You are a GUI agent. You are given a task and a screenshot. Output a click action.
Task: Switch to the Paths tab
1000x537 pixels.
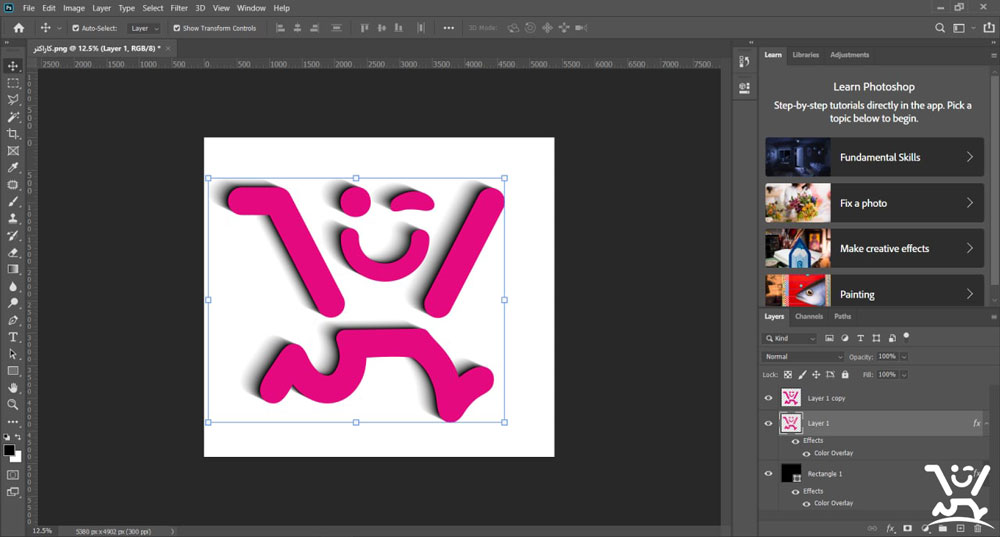point(842,316)
